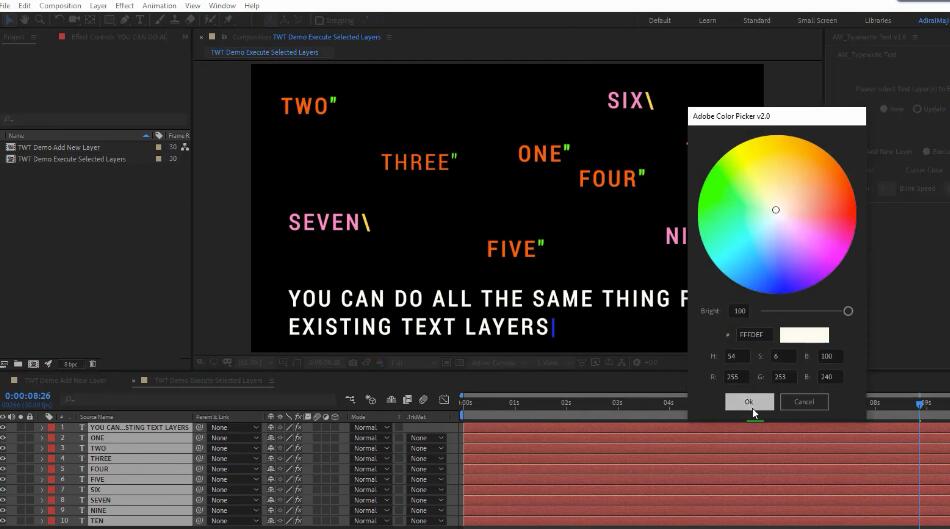Open the Composition menu
950x529 pixels.
click(60, 5)
